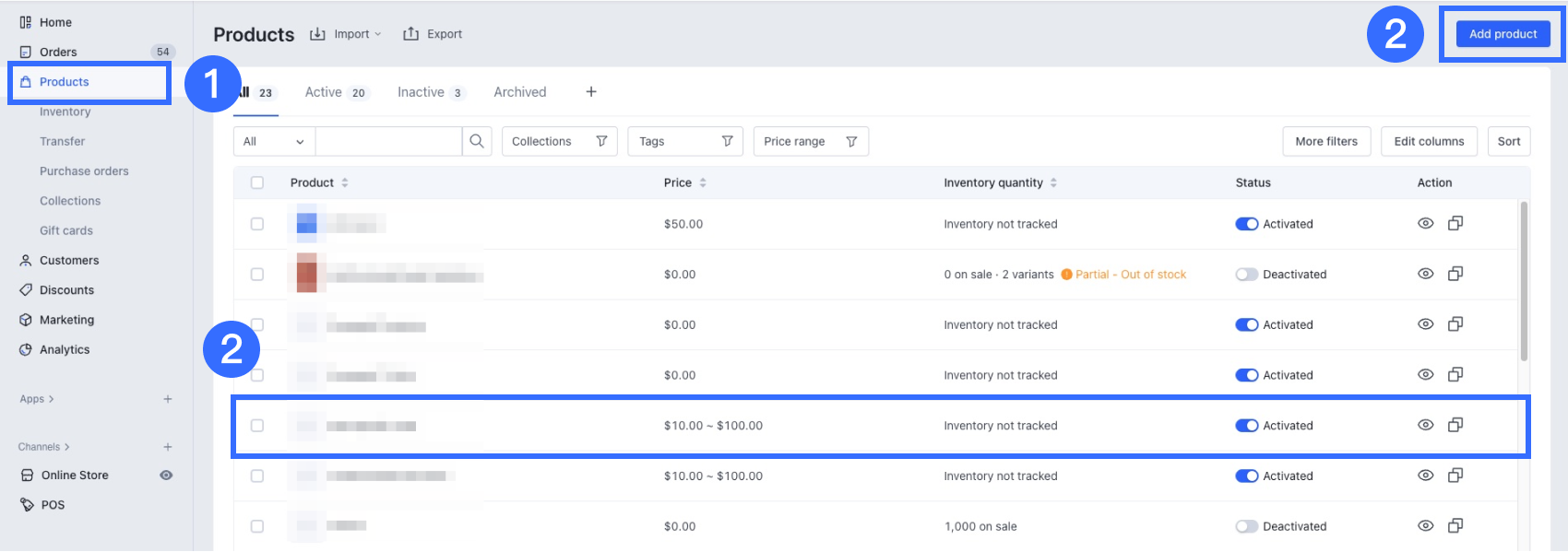Click the Customers person icon

click(26, 261)
